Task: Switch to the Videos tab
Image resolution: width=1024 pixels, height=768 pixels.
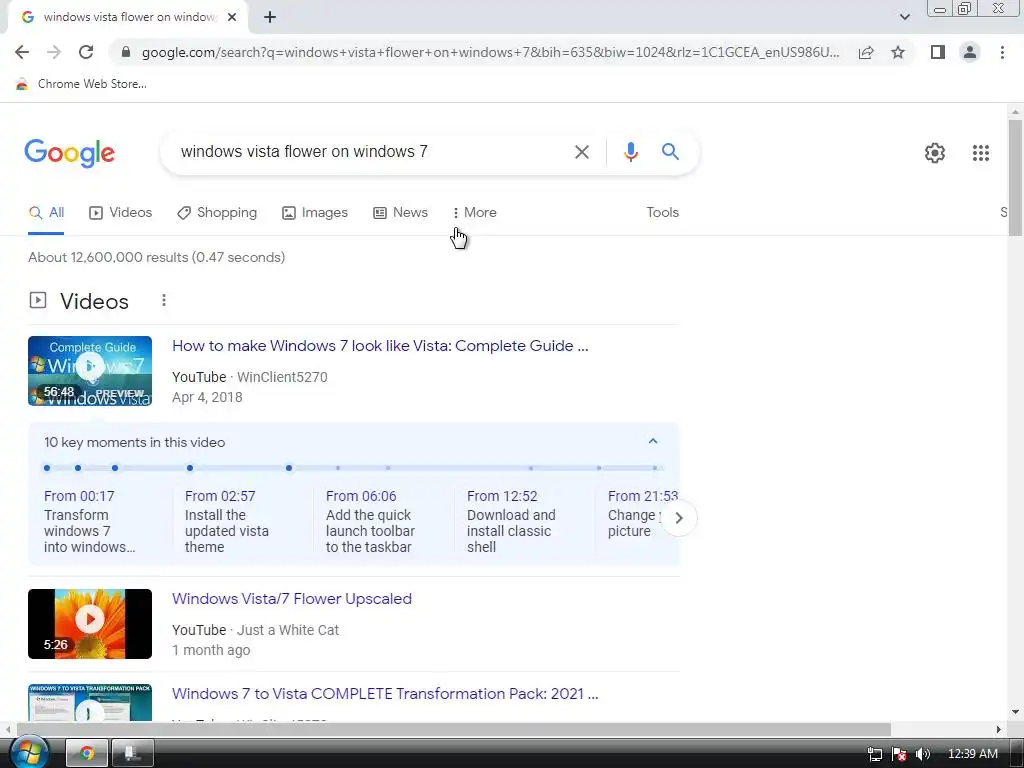Action: pos(120,213)
